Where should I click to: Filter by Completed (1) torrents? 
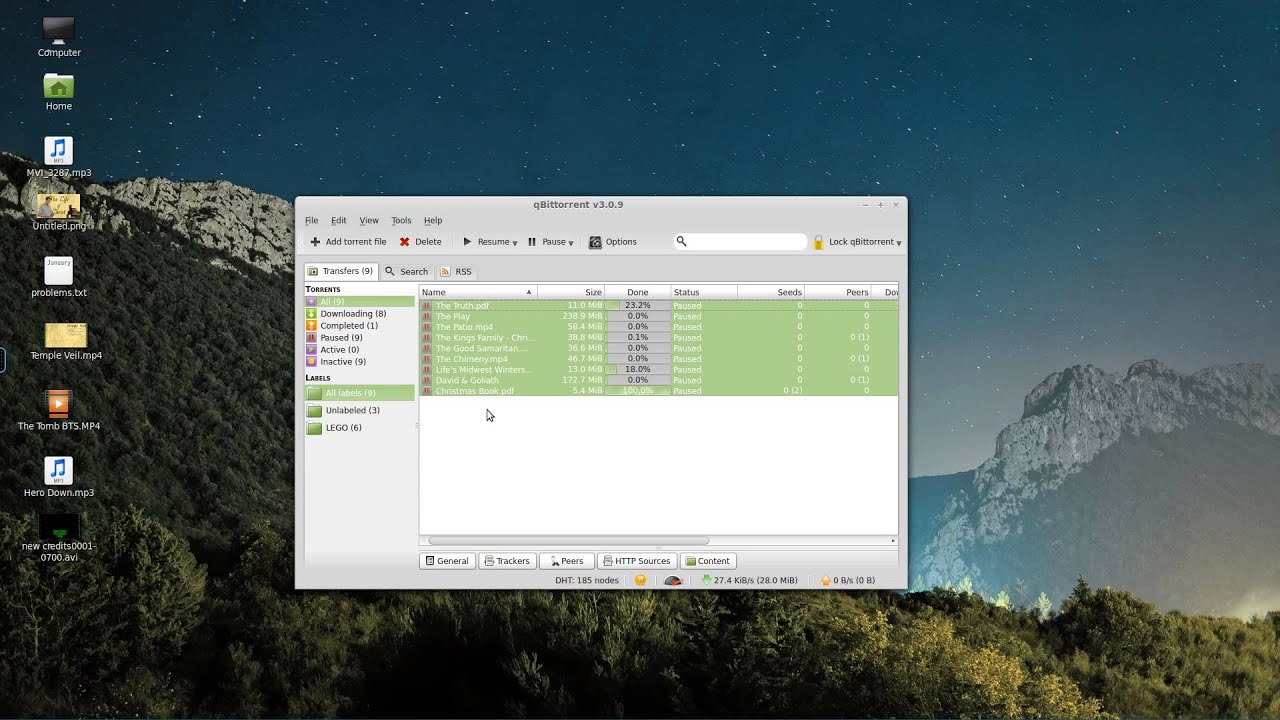(360, 326)
